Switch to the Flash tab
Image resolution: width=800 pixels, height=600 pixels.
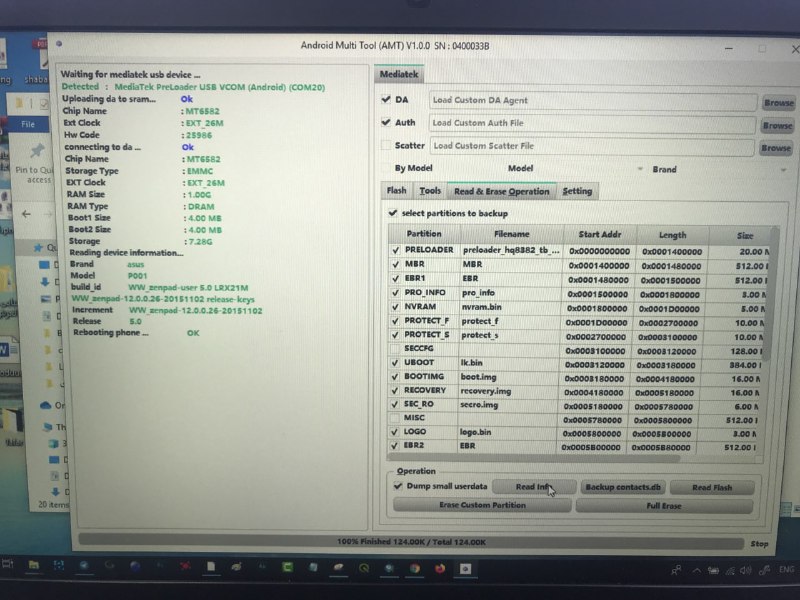click(396, 191)
